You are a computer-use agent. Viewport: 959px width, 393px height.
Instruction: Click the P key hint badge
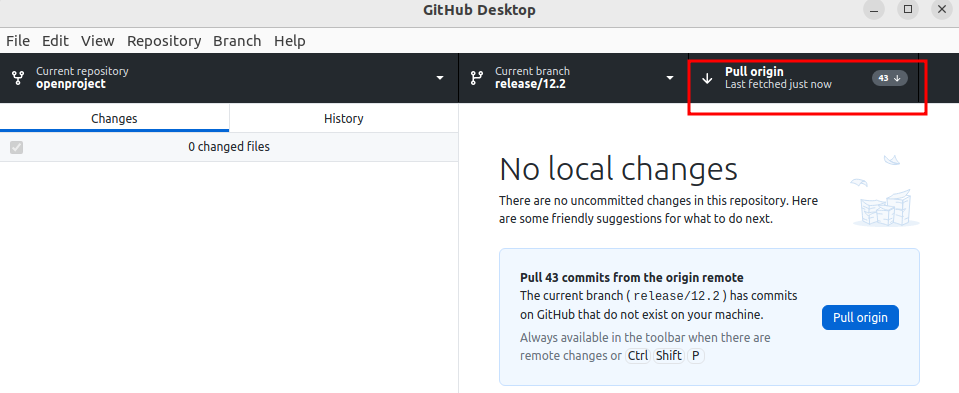tap(696, 356)
